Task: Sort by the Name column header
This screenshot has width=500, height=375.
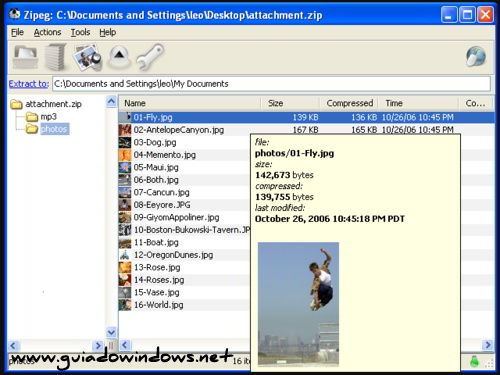Action: tap(189, 103)
